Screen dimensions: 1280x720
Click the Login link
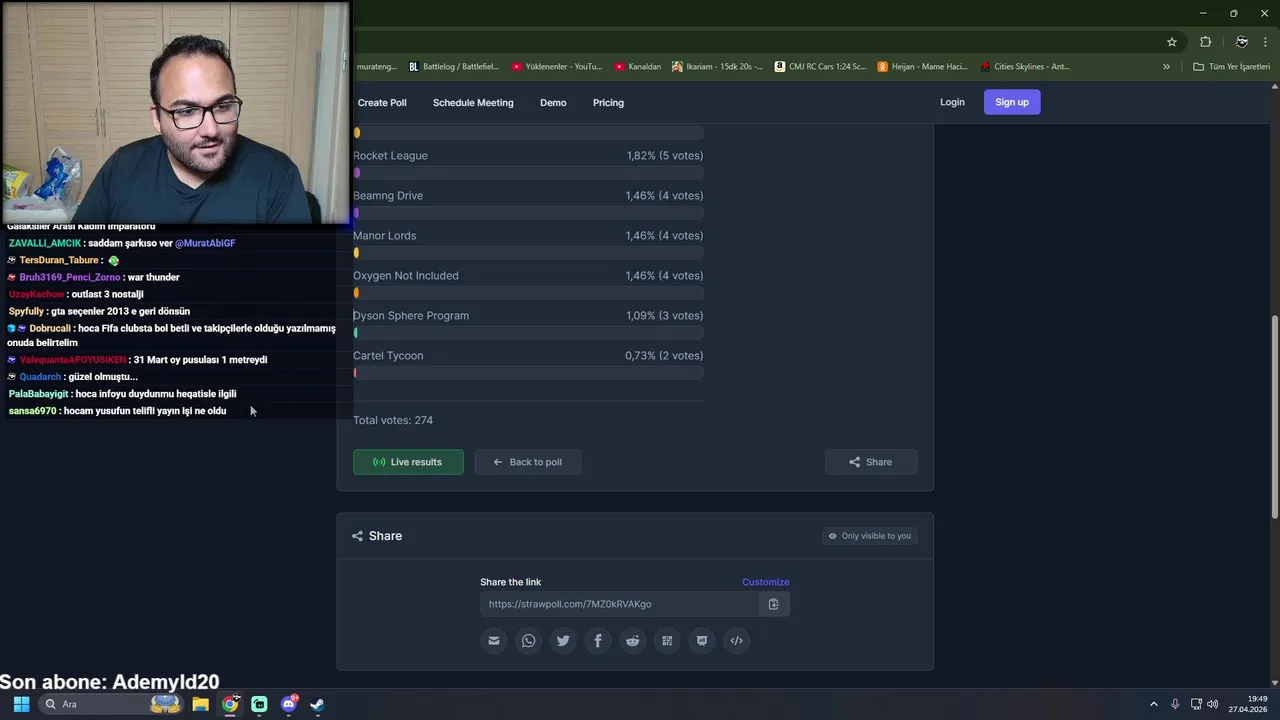pyautogui.click(x=952, y=102)
